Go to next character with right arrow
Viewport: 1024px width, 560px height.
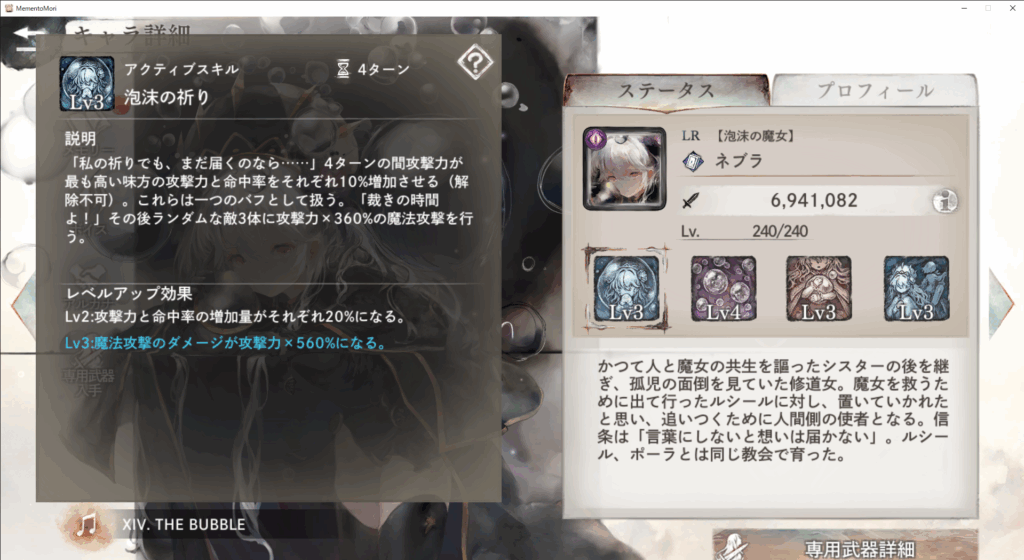click(x=1002, y=305)
